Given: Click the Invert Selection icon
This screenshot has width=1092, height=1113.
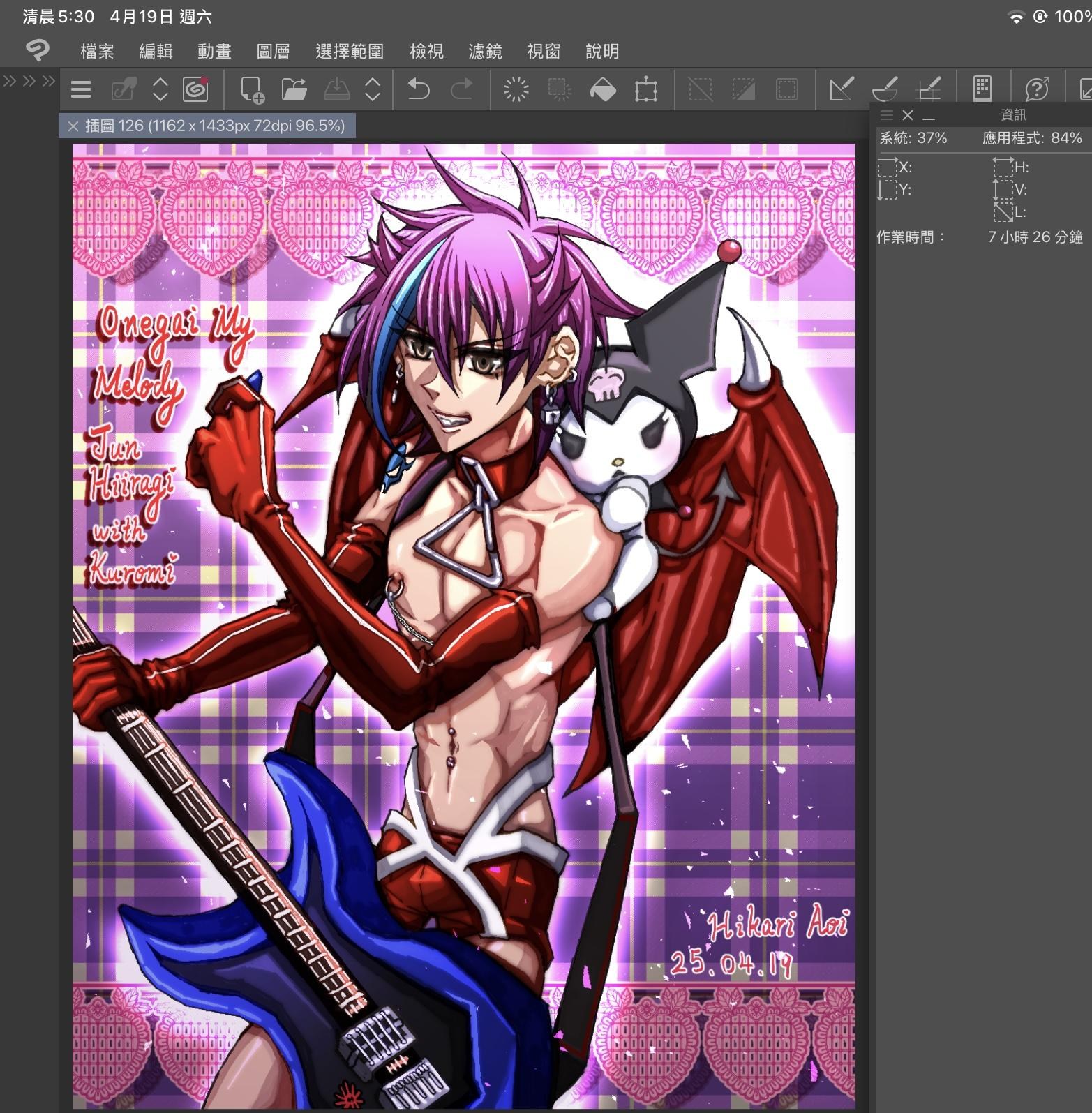Looking at the screenshot, I should (x=744, y=89).
